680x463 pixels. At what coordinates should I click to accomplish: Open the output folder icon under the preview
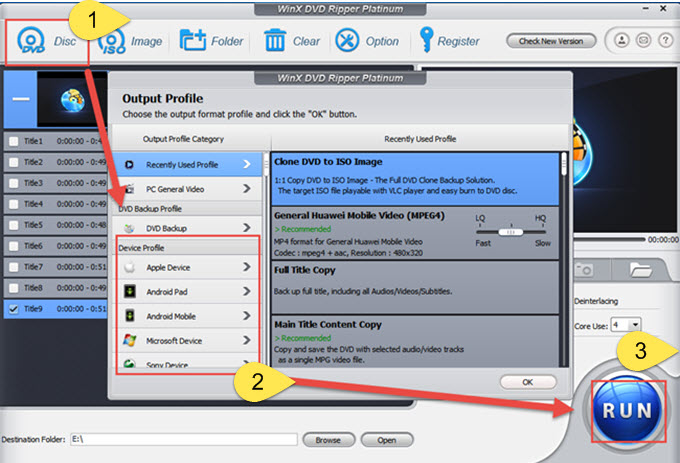pos(641,270)
